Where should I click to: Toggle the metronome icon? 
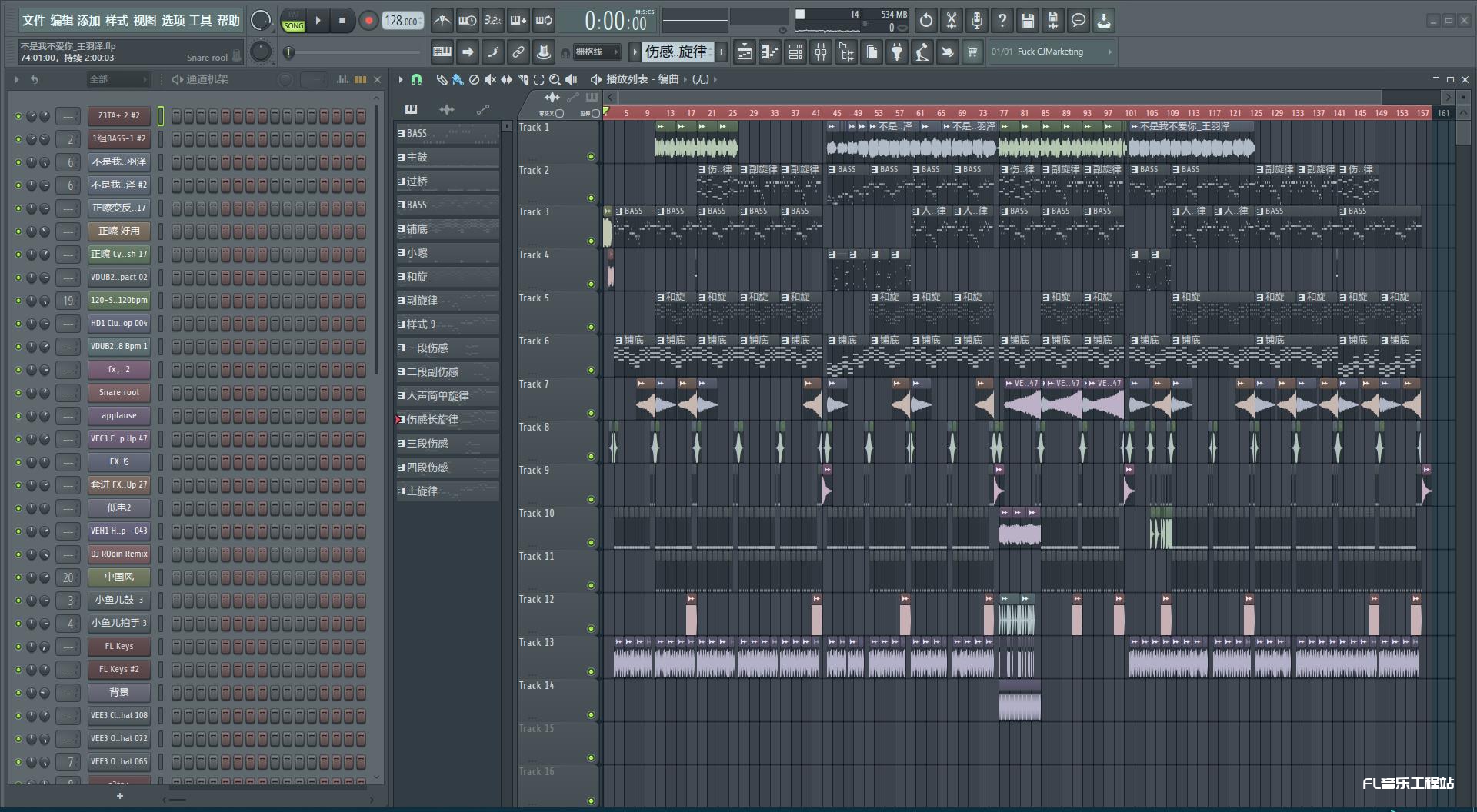pos(442,21)
